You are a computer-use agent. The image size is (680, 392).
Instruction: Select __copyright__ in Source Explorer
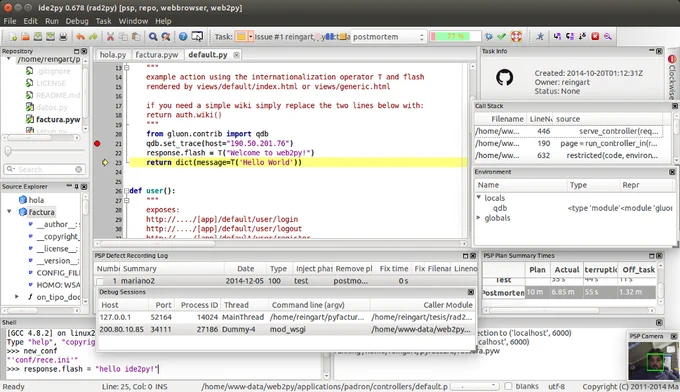[x=57, y=236]
